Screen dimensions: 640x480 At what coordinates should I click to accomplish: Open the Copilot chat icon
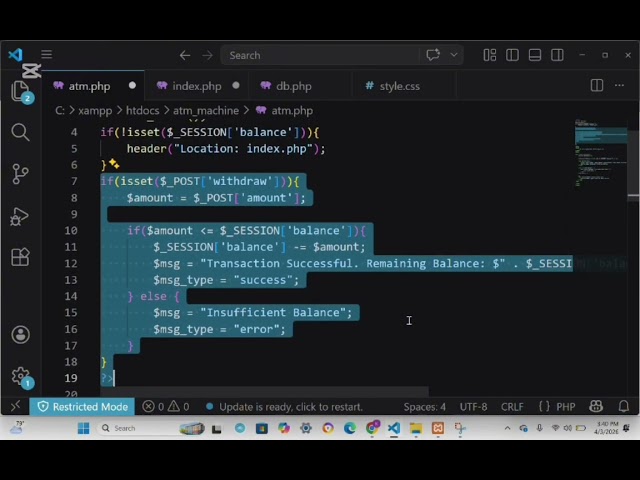[x=433, y=55]
